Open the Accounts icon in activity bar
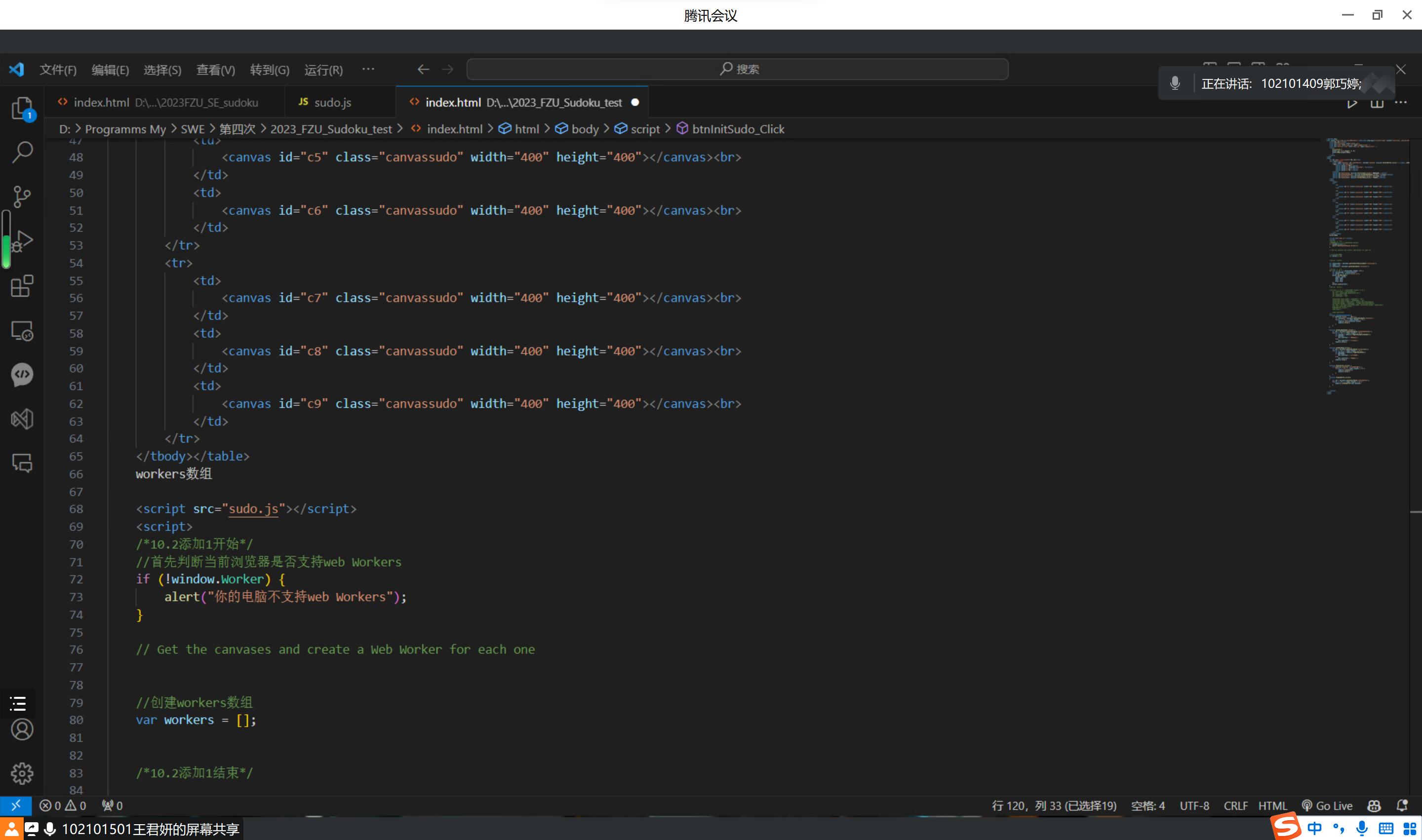The width and height of the screenshot is (1422, 840). click(22, 729)
